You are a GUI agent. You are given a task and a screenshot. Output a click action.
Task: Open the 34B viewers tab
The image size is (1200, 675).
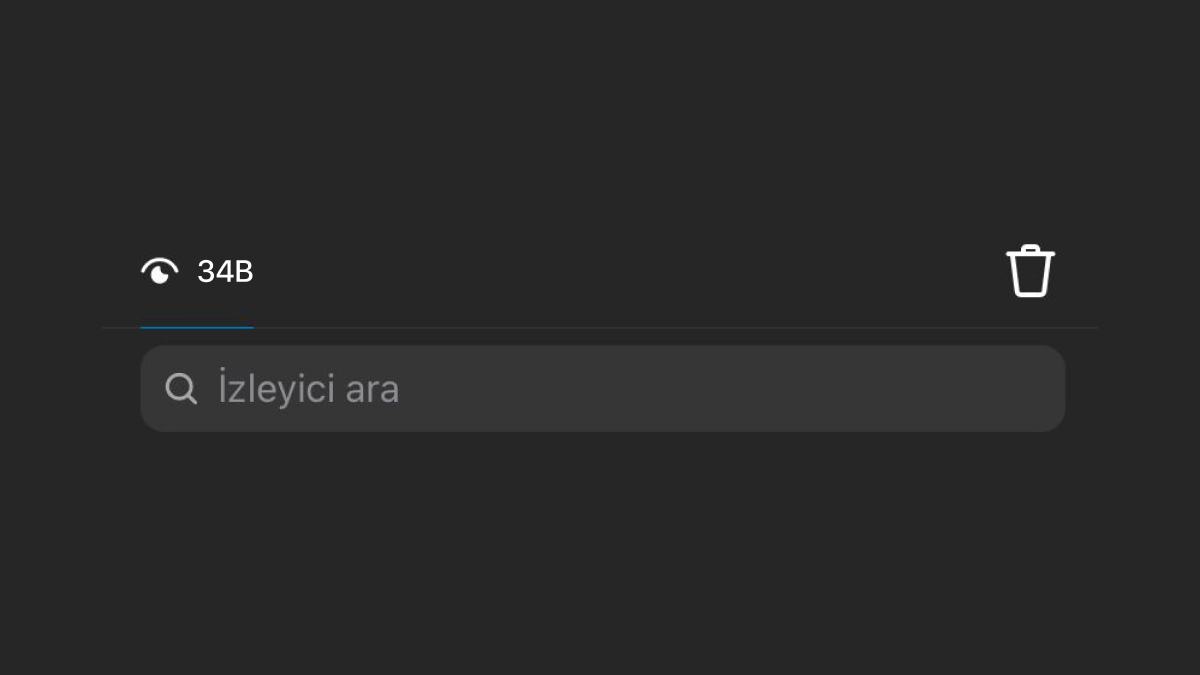(x=197, y=272)
